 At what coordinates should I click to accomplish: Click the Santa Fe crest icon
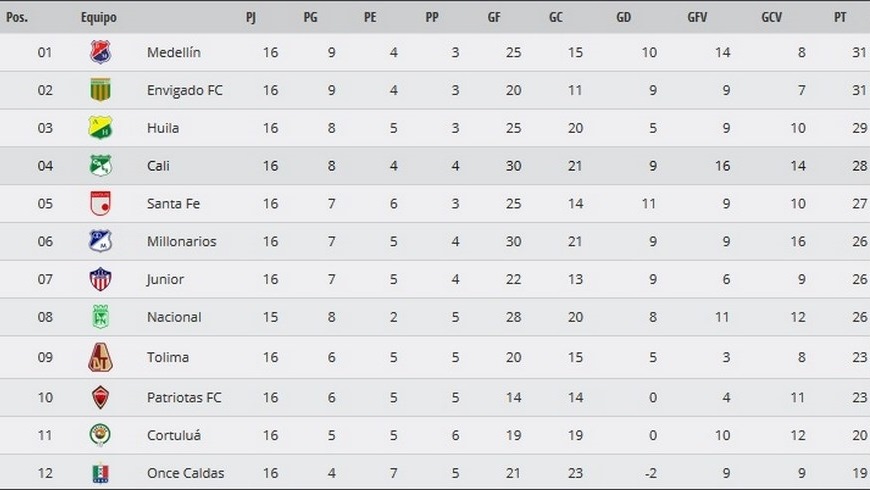(x=100, y=204)
